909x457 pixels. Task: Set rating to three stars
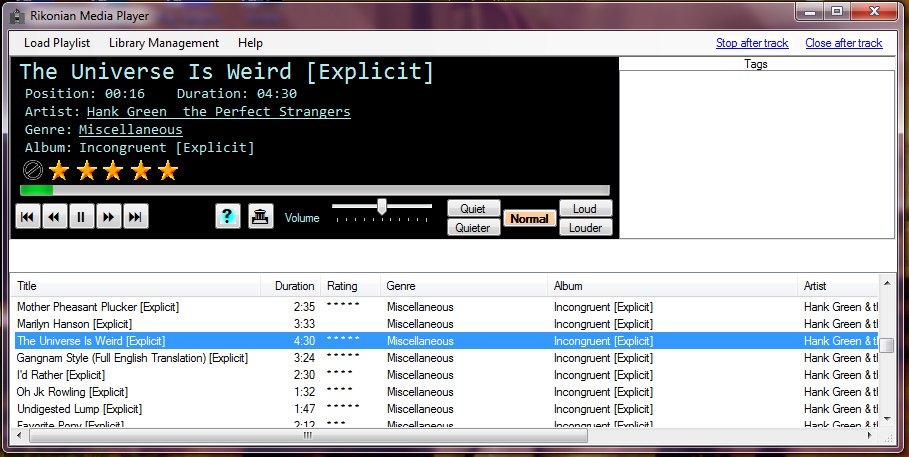113,170
